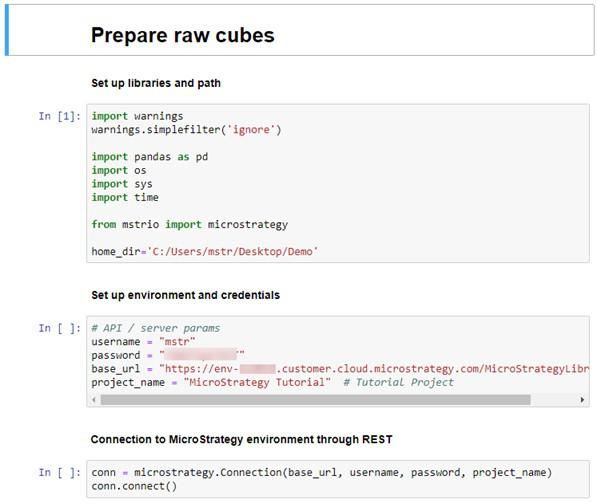Screen dimensions: 597x504
Task: Click the username line in credentials cell
Action: click(x=143, y=342)
